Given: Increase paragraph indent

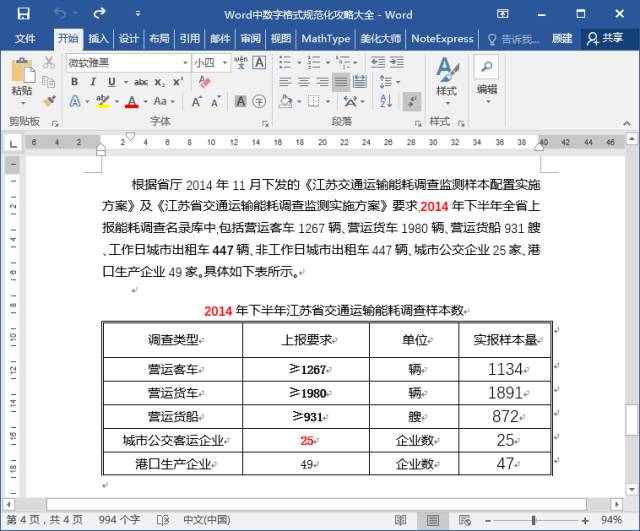Looking at the screenshot, I should pos(396,62).
